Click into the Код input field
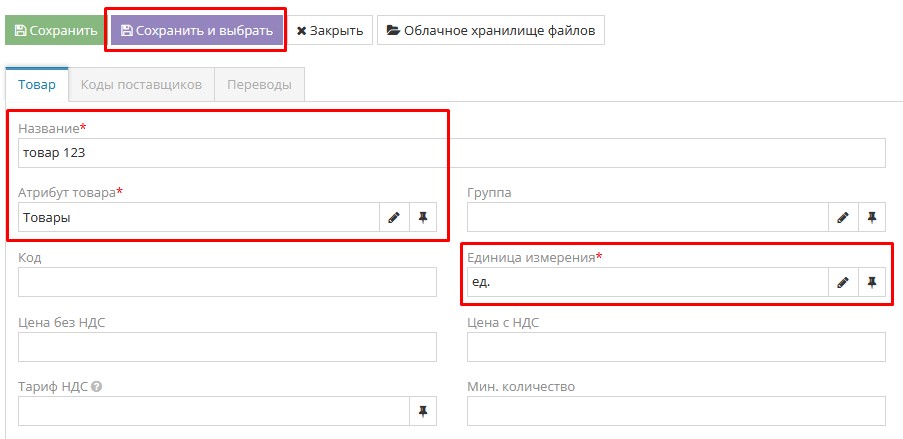The width and height of the screenshot is (903, 439). point(227,283)
